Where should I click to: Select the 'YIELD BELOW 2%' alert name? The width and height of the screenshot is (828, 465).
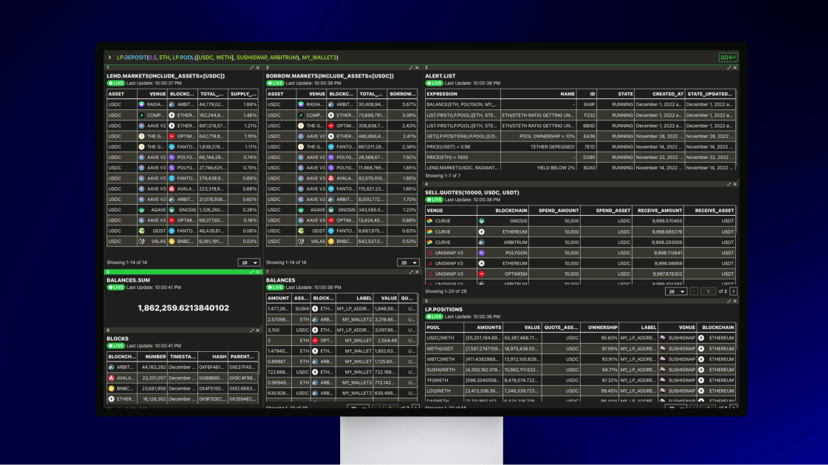pos(556,168)
